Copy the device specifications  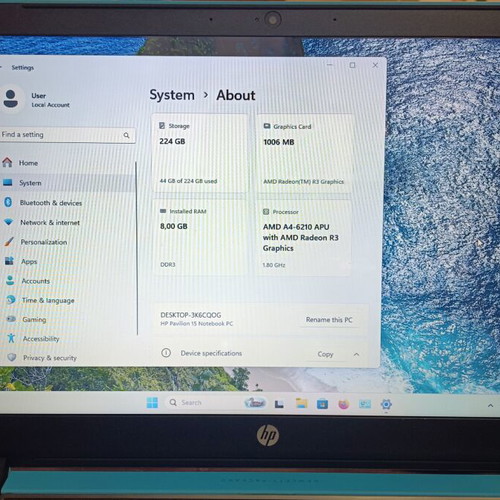point(325,354)
